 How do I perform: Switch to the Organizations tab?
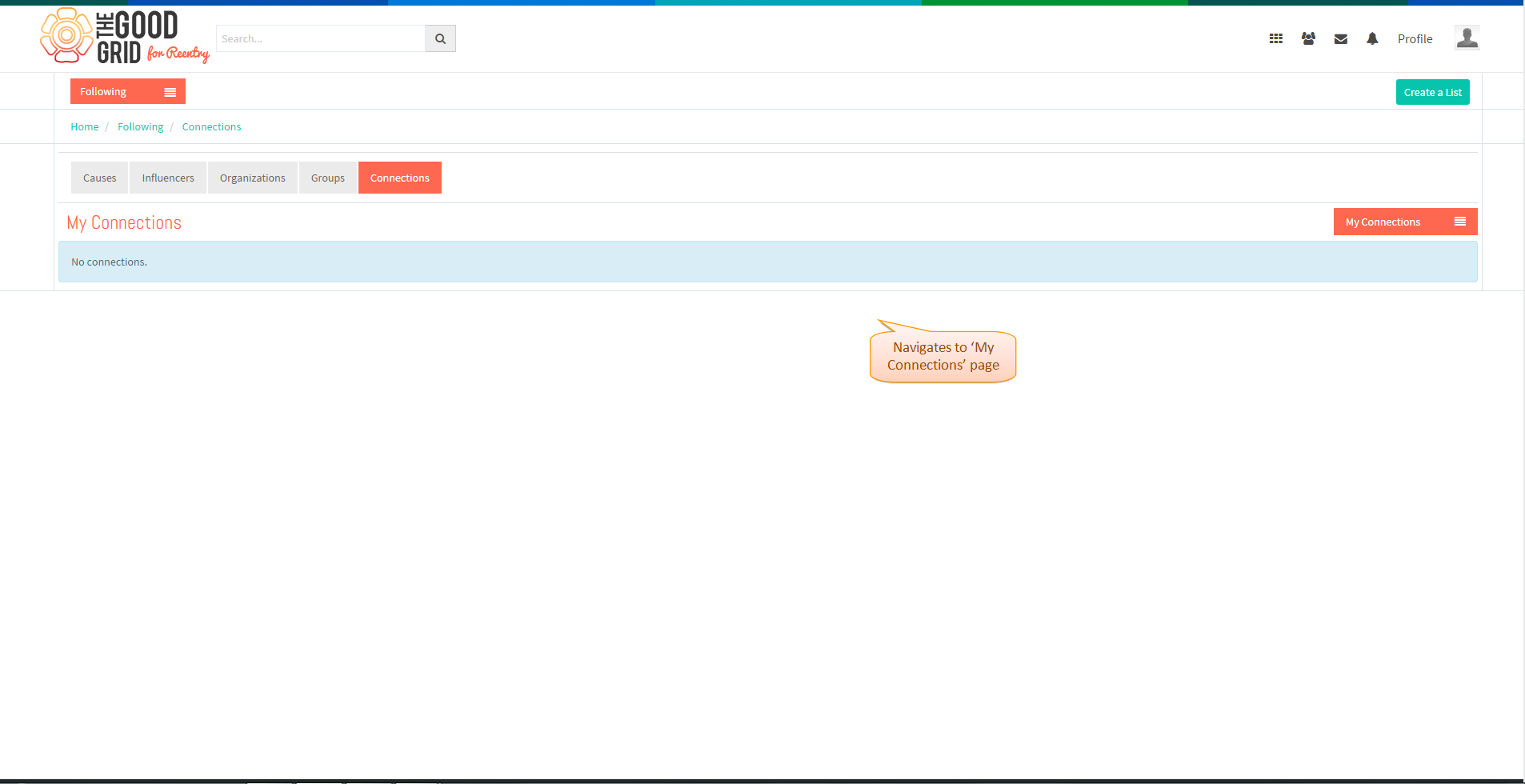tap(253, 178)
